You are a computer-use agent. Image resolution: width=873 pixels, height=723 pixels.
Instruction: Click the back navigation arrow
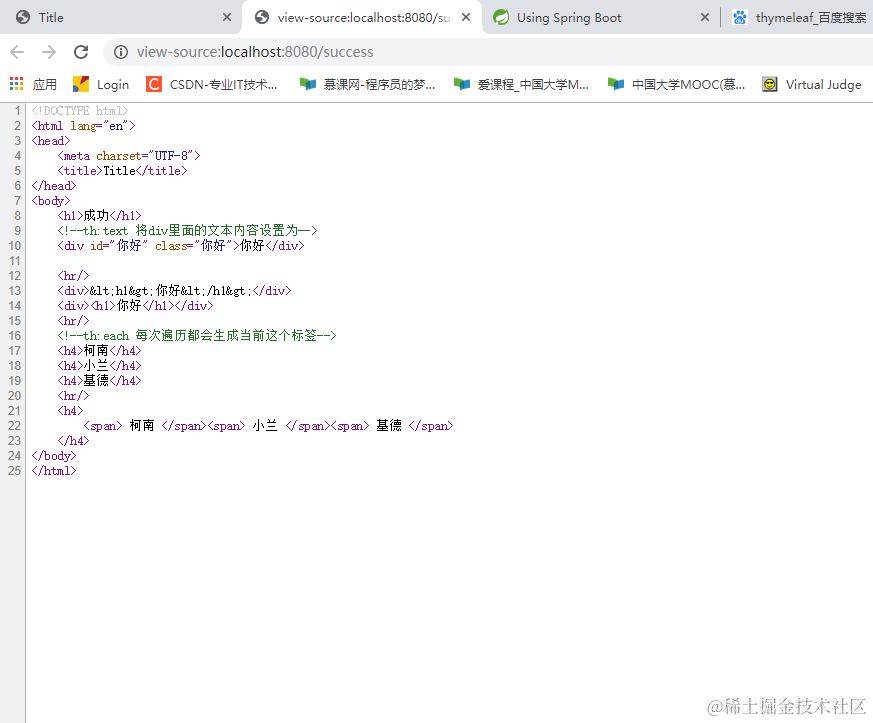pos(17,52)
